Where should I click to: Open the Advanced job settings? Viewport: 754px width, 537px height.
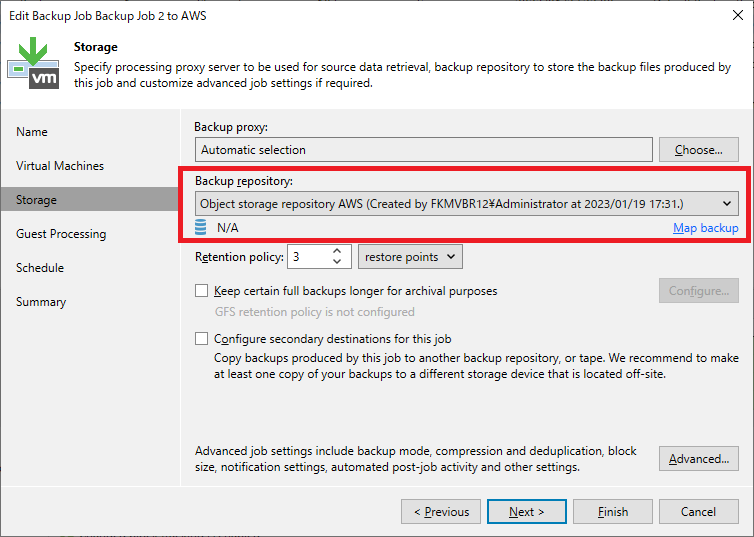699,459
